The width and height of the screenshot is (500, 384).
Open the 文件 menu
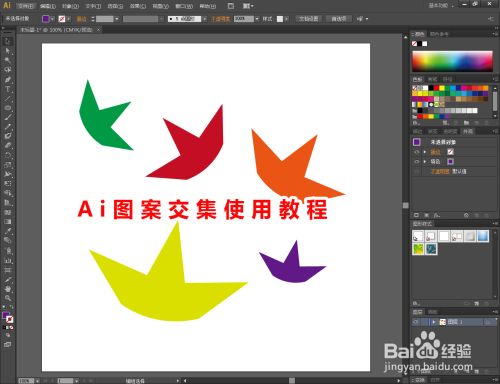click(x=26, y=6)
